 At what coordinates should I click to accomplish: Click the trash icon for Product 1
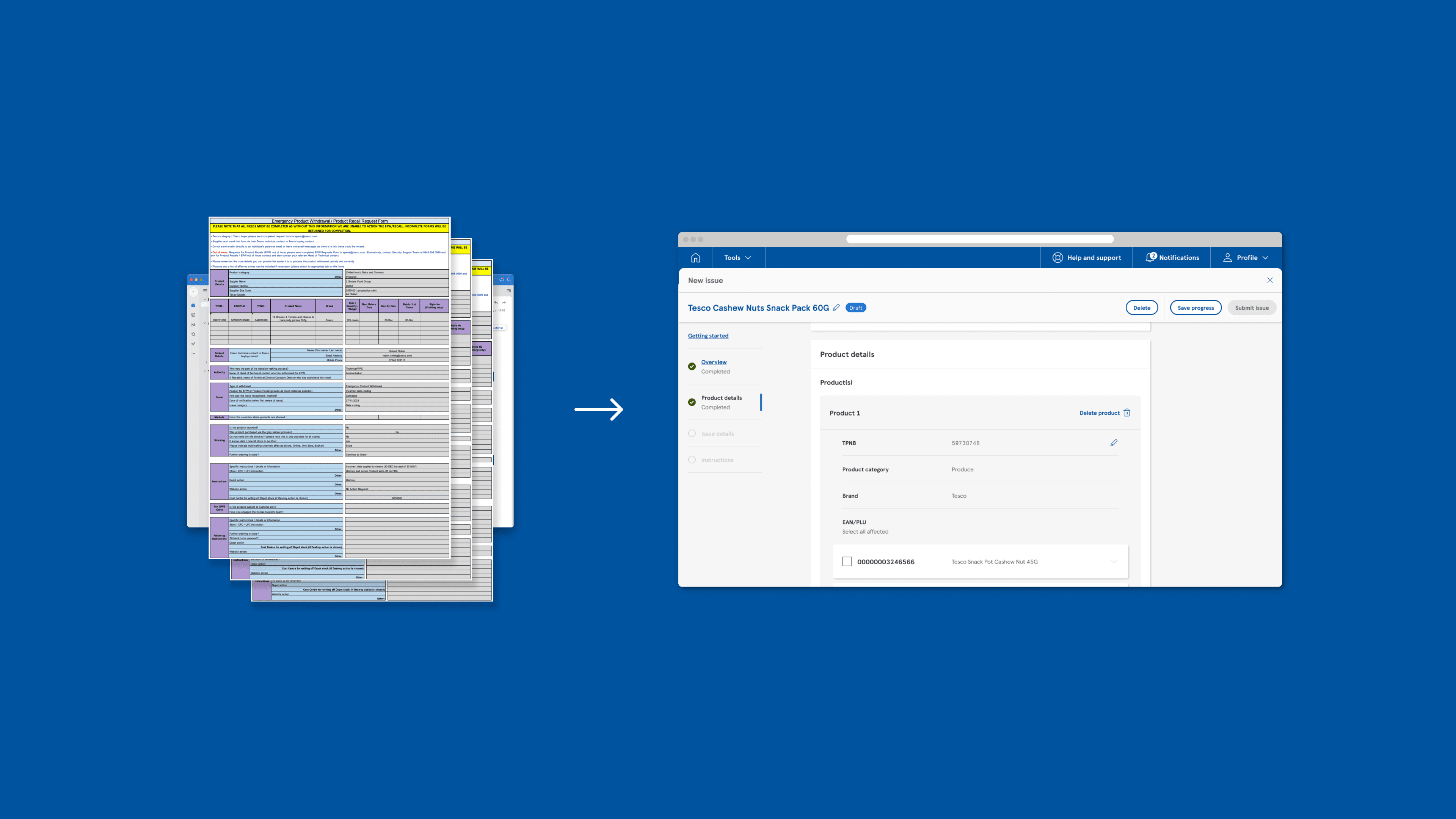pyautogui.click(x=1127, y=413)
